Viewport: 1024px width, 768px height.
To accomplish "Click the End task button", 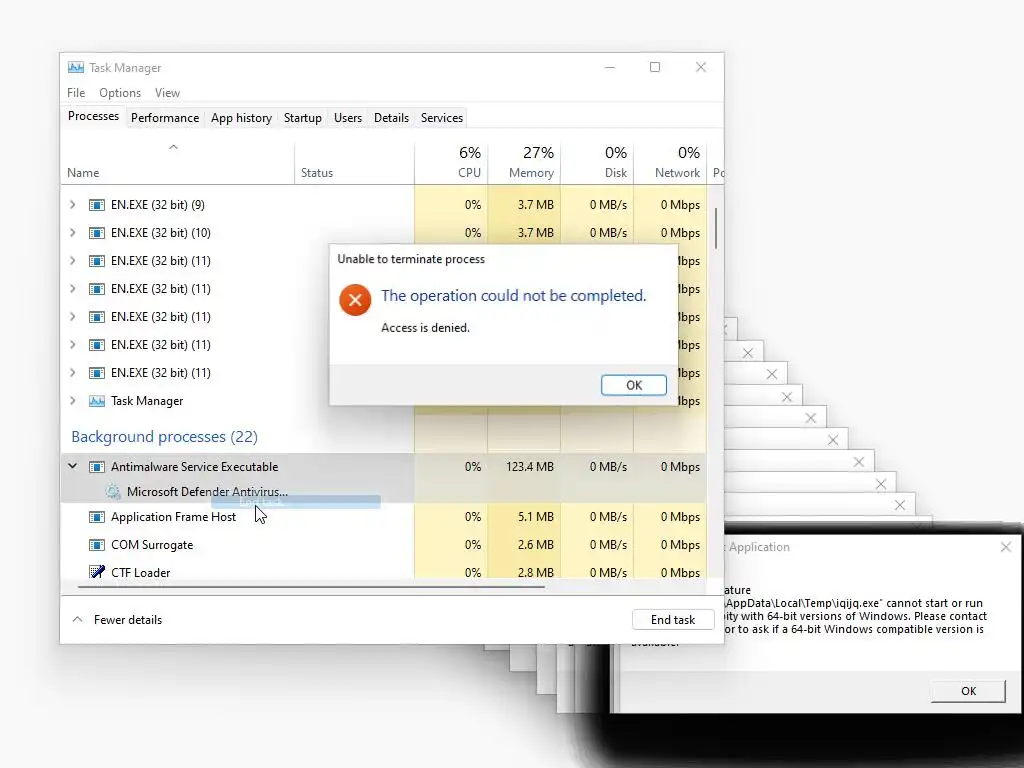I will tap(673, 620).
